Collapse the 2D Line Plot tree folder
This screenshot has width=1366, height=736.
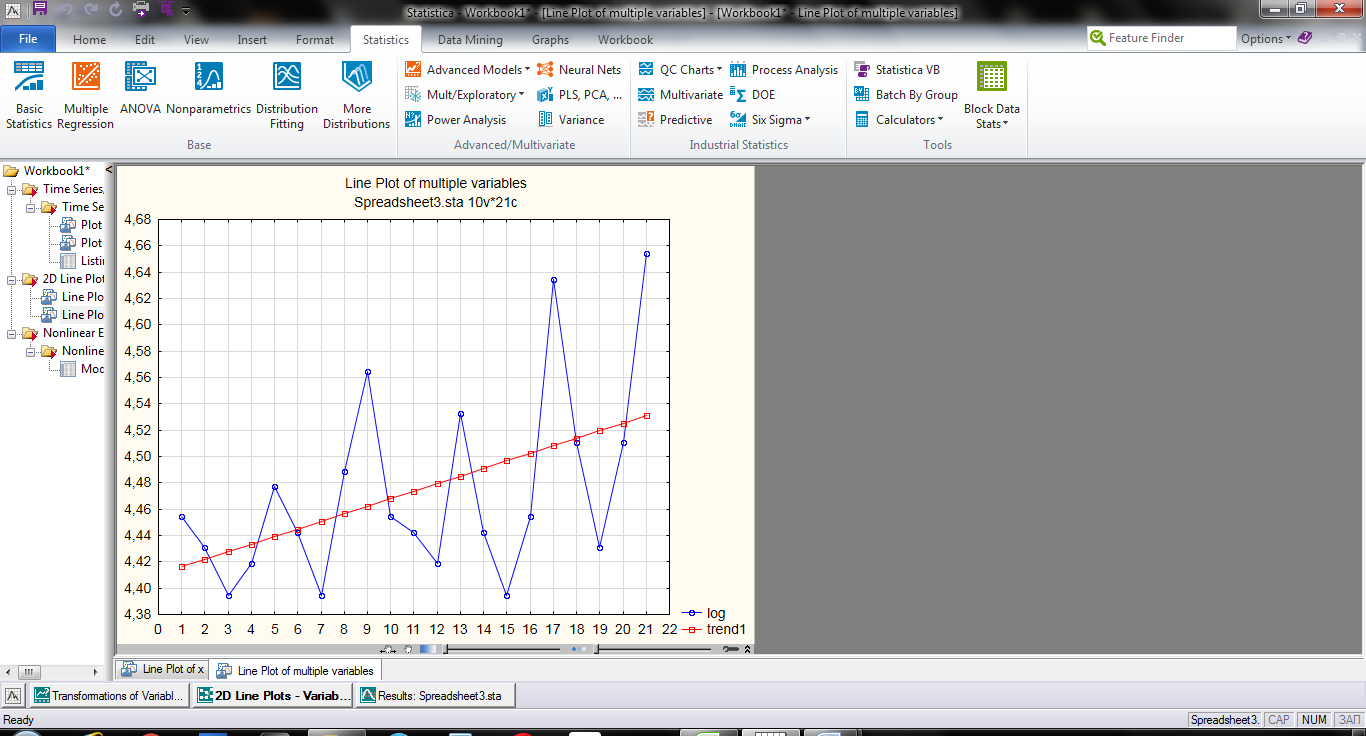pos(11,279)
